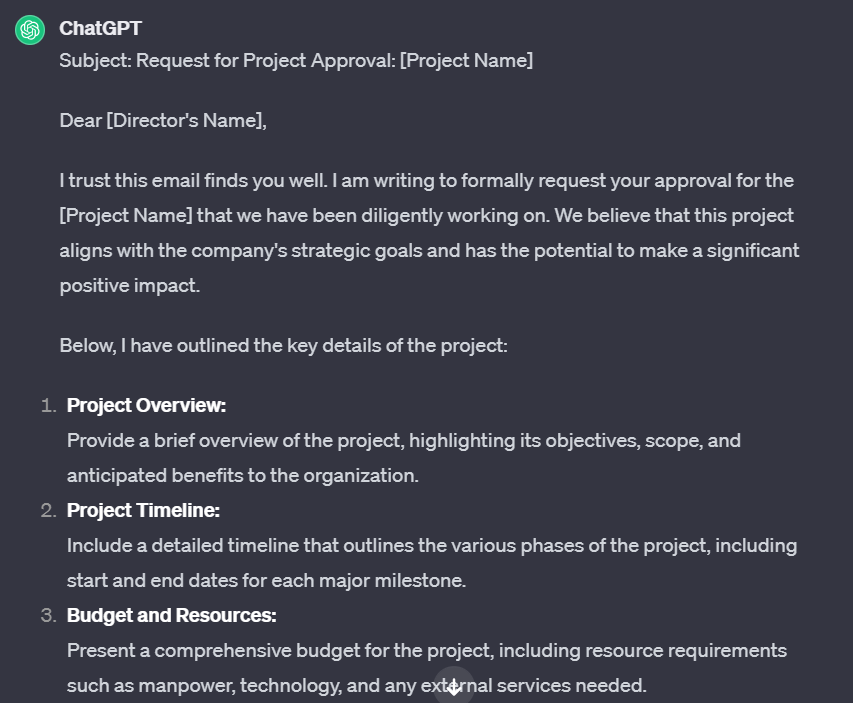
Task: Click the Project Timeline heading
Action: (143, 510)
